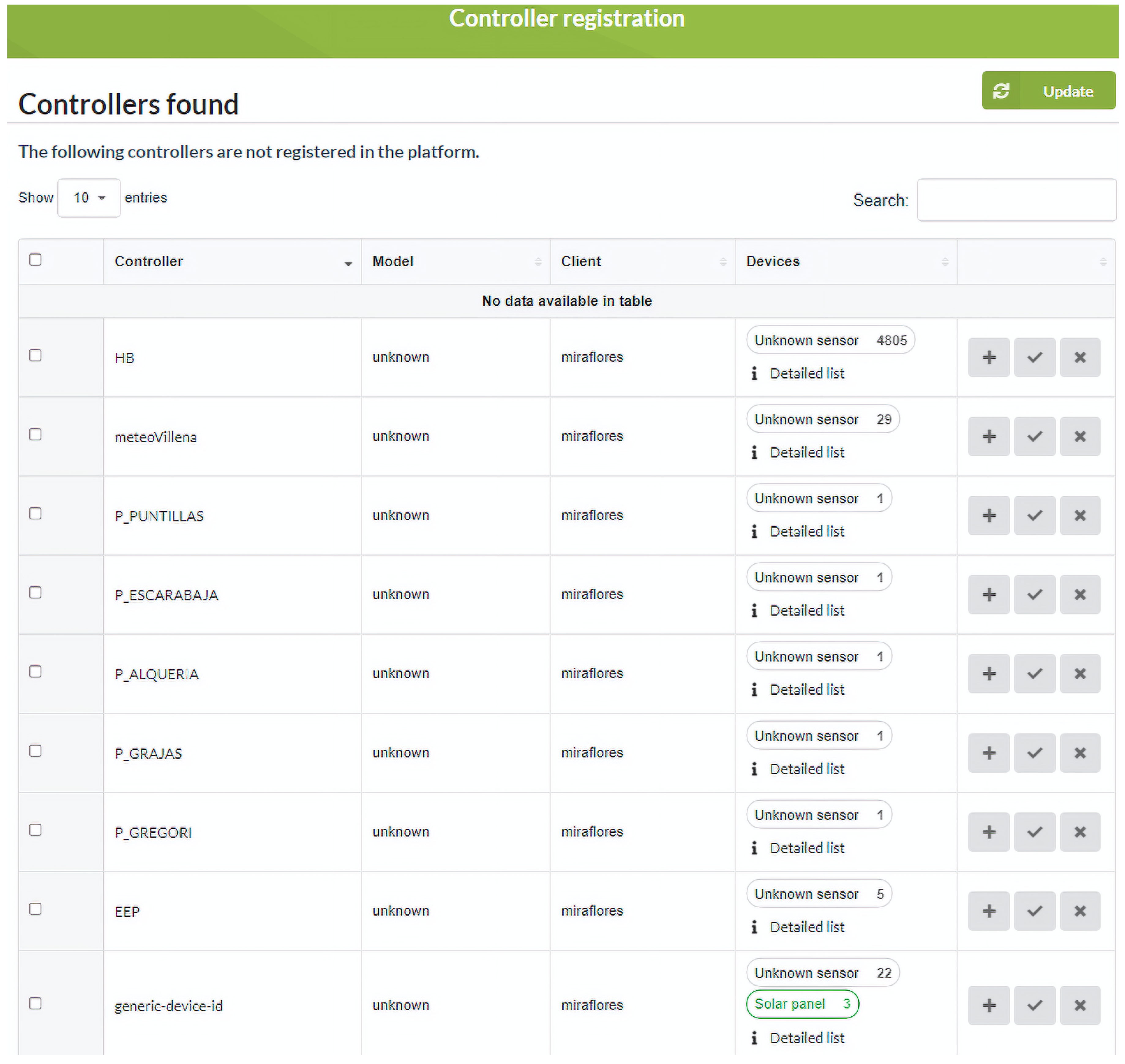Click the X icon for P_PUNTILLAS row
The width and height of the screenshot is (1125, 1064).
tap(1080, 515)
